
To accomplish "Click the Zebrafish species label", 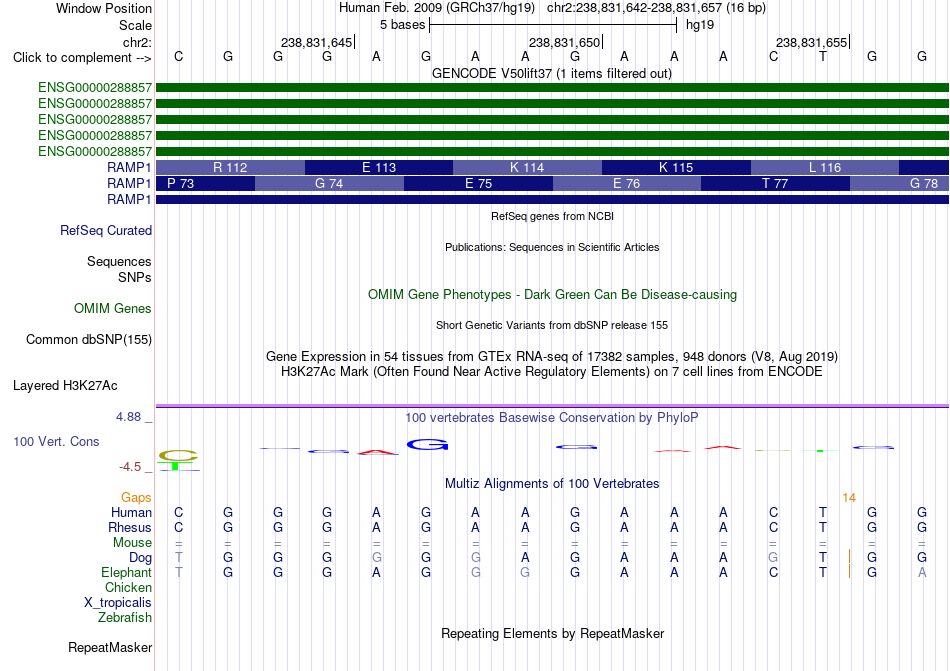I will pos(125,618).
